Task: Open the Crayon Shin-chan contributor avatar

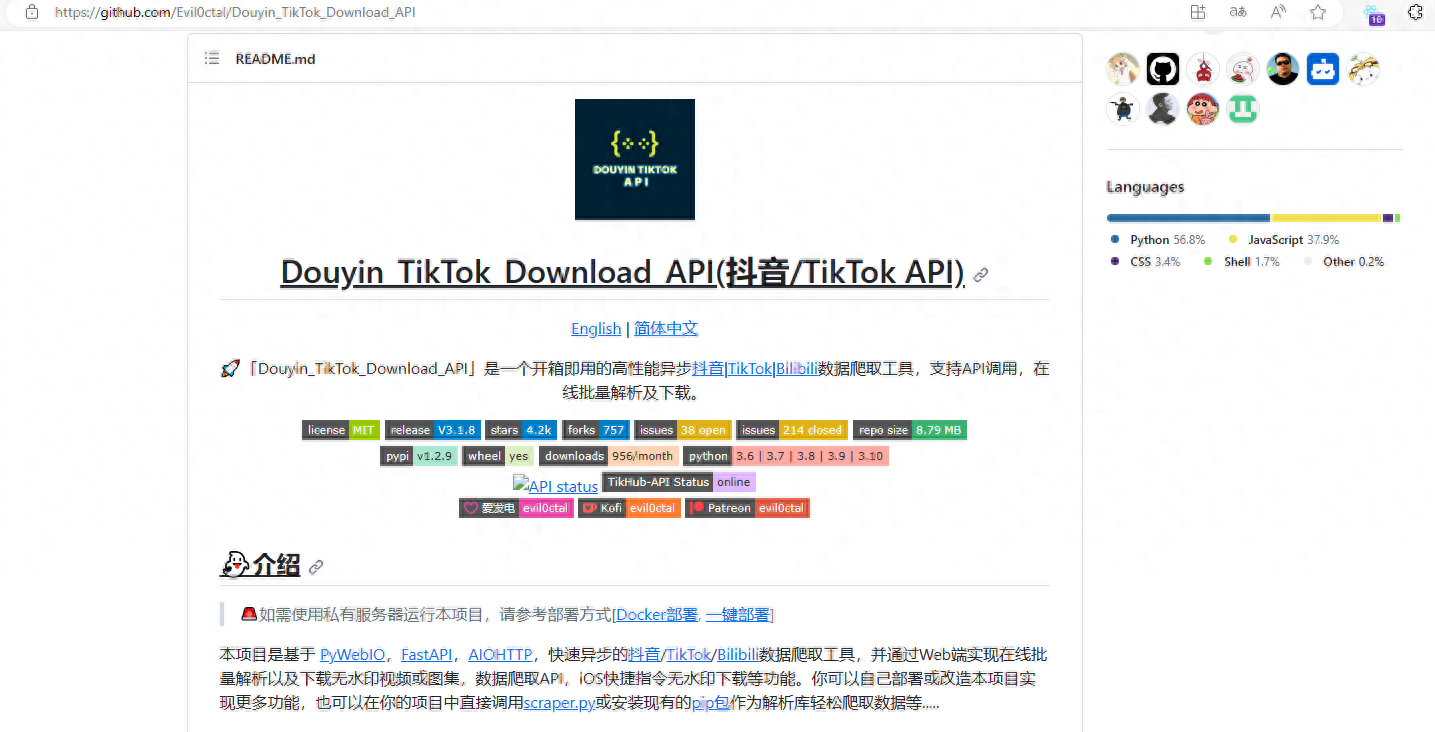Action: pyautogui.click(x=1203, y=109)
